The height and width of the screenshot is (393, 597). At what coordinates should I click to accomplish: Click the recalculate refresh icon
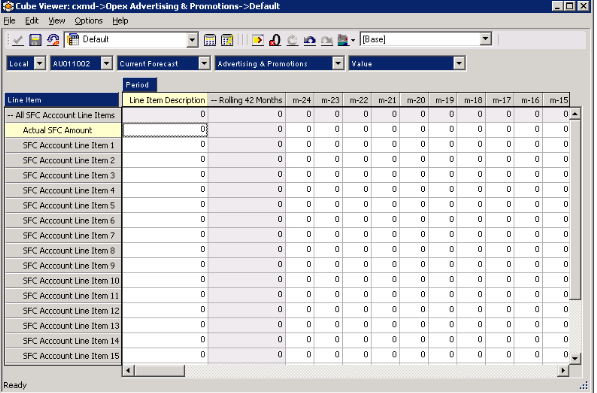(53, 40)
